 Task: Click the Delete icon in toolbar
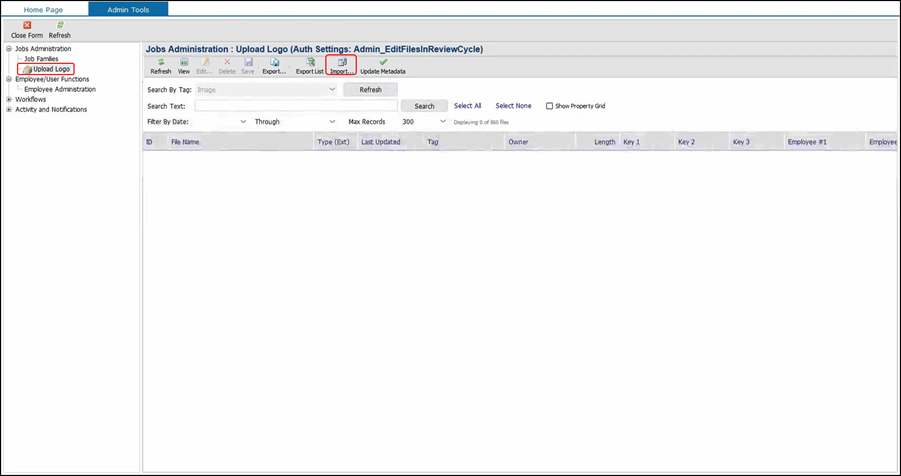click(227, 63)
